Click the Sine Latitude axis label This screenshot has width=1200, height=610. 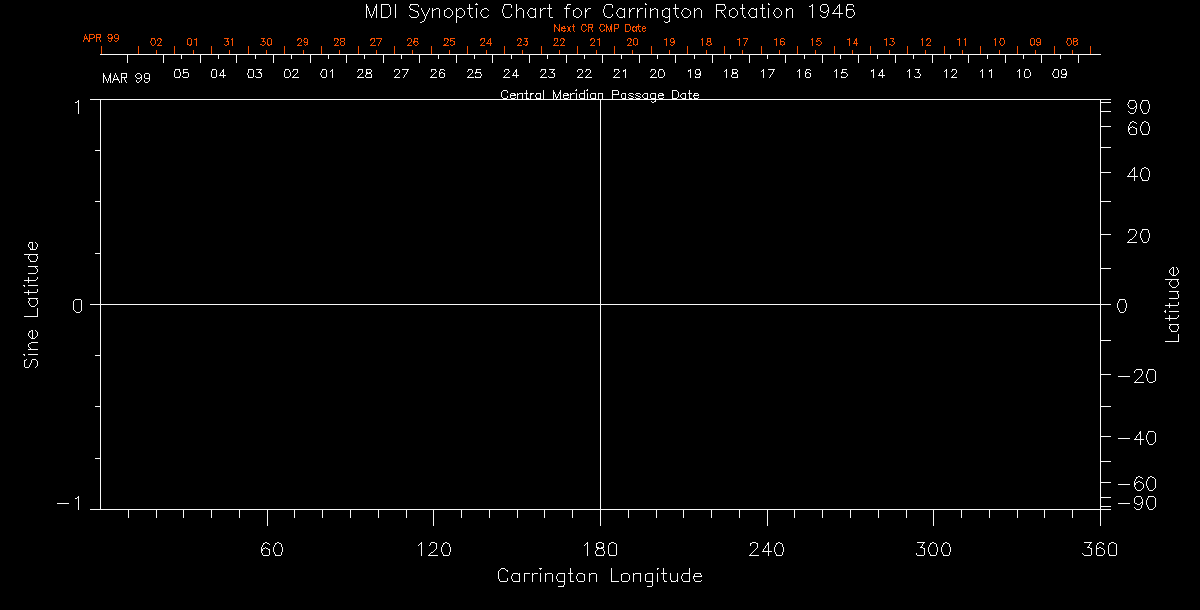(x=32, y=305)
